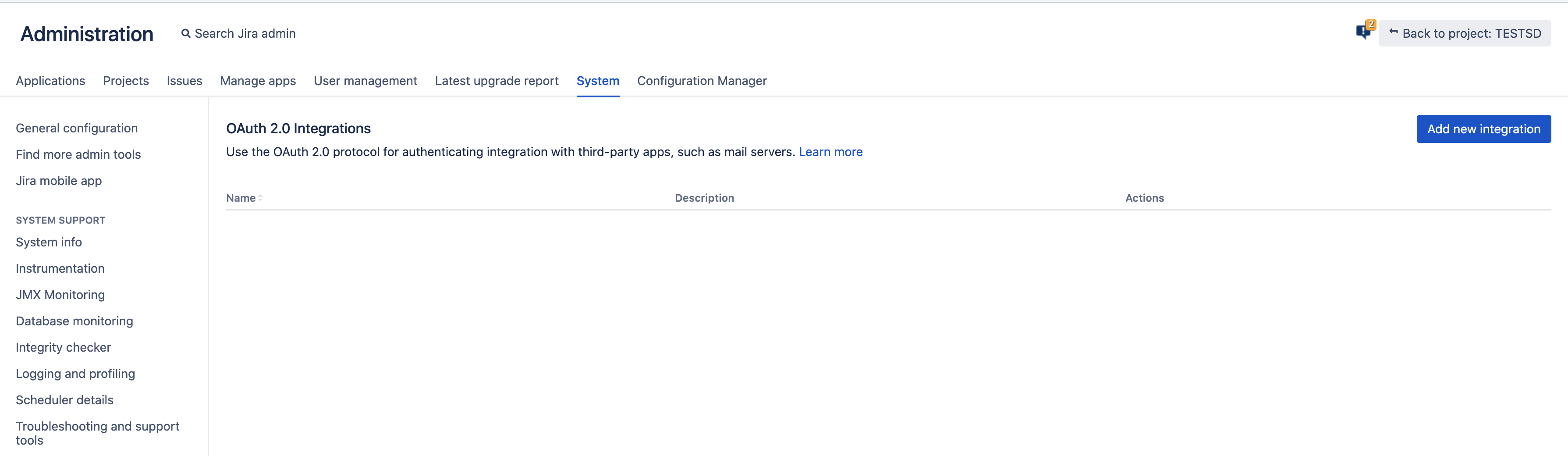The width and height of the screenshot is (1568, 456).
Task: Click the Description column header
Action: coord(704,198)
